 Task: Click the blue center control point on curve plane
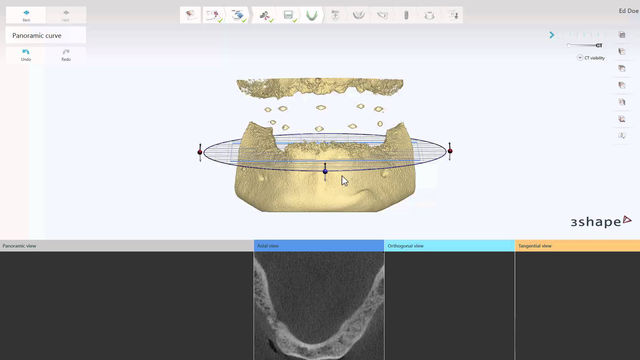point(325,171)
